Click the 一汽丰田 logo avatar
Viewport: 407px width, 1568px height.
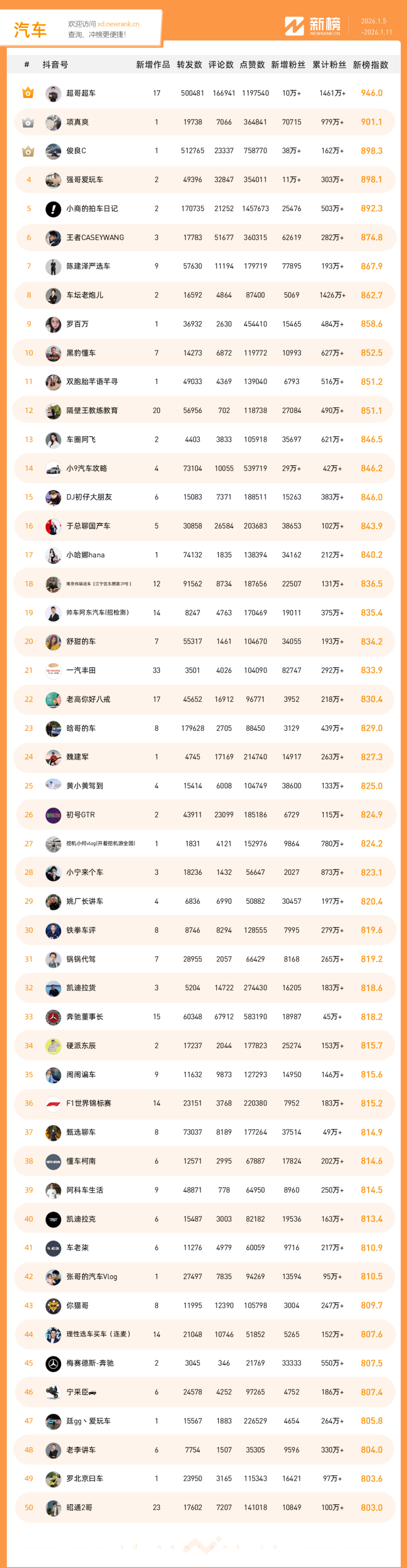tap(53, 670)
